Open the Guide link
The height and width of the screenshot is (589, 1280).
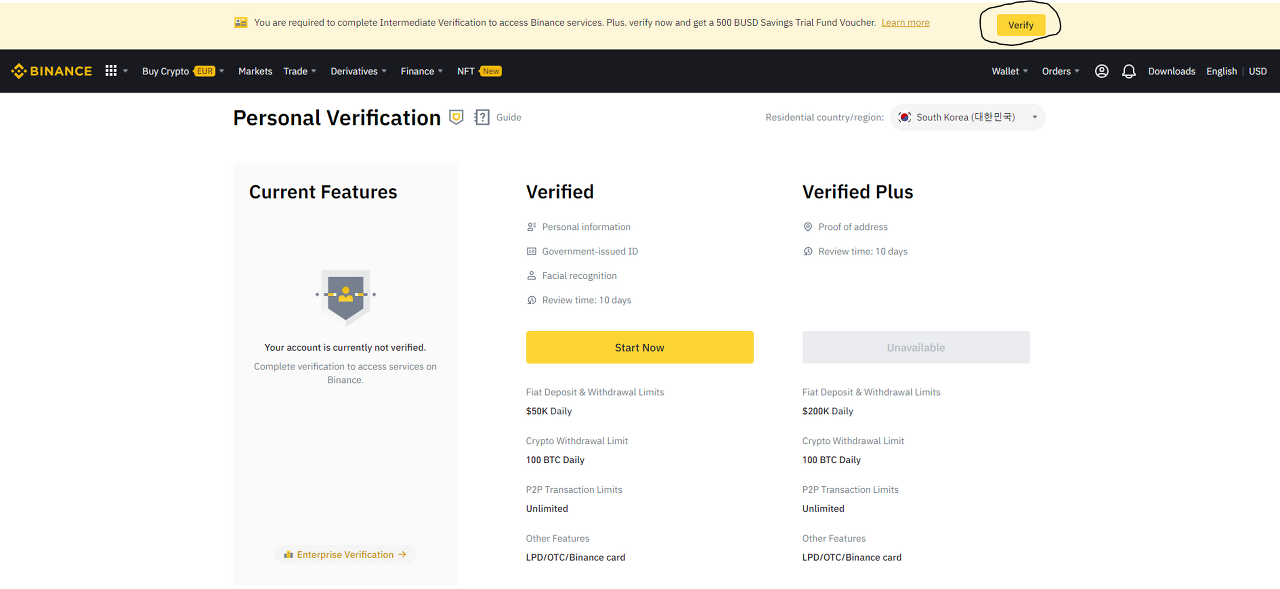pos(509,117)
